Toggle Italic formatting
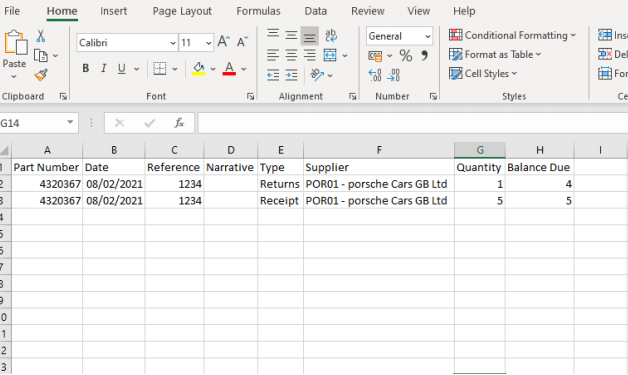 point(104,69)
